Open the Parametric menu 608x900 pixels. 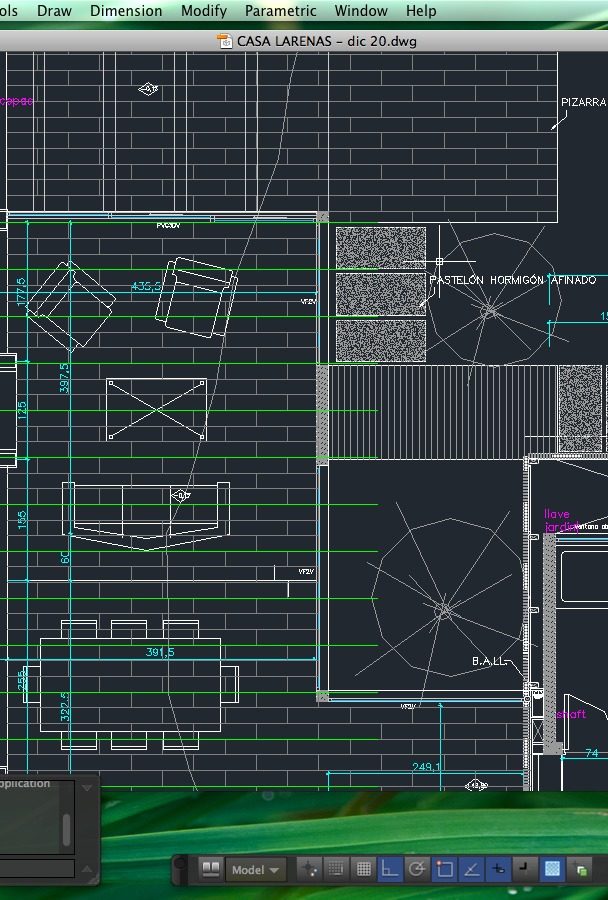(280, 11)
